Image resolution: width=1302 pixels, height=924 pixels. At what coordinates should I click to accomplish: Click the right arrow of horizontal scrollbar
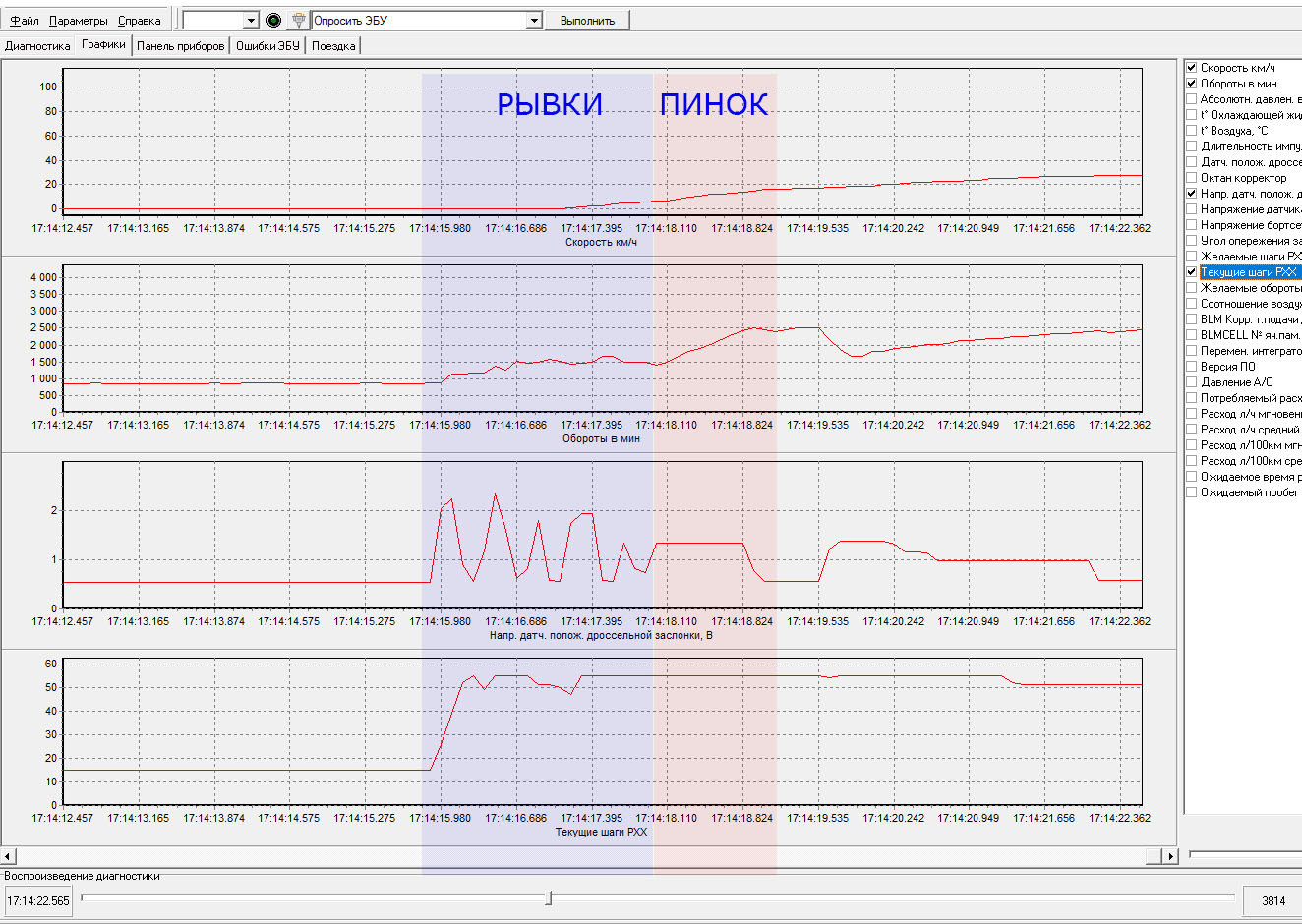[x=1169, y=856]
